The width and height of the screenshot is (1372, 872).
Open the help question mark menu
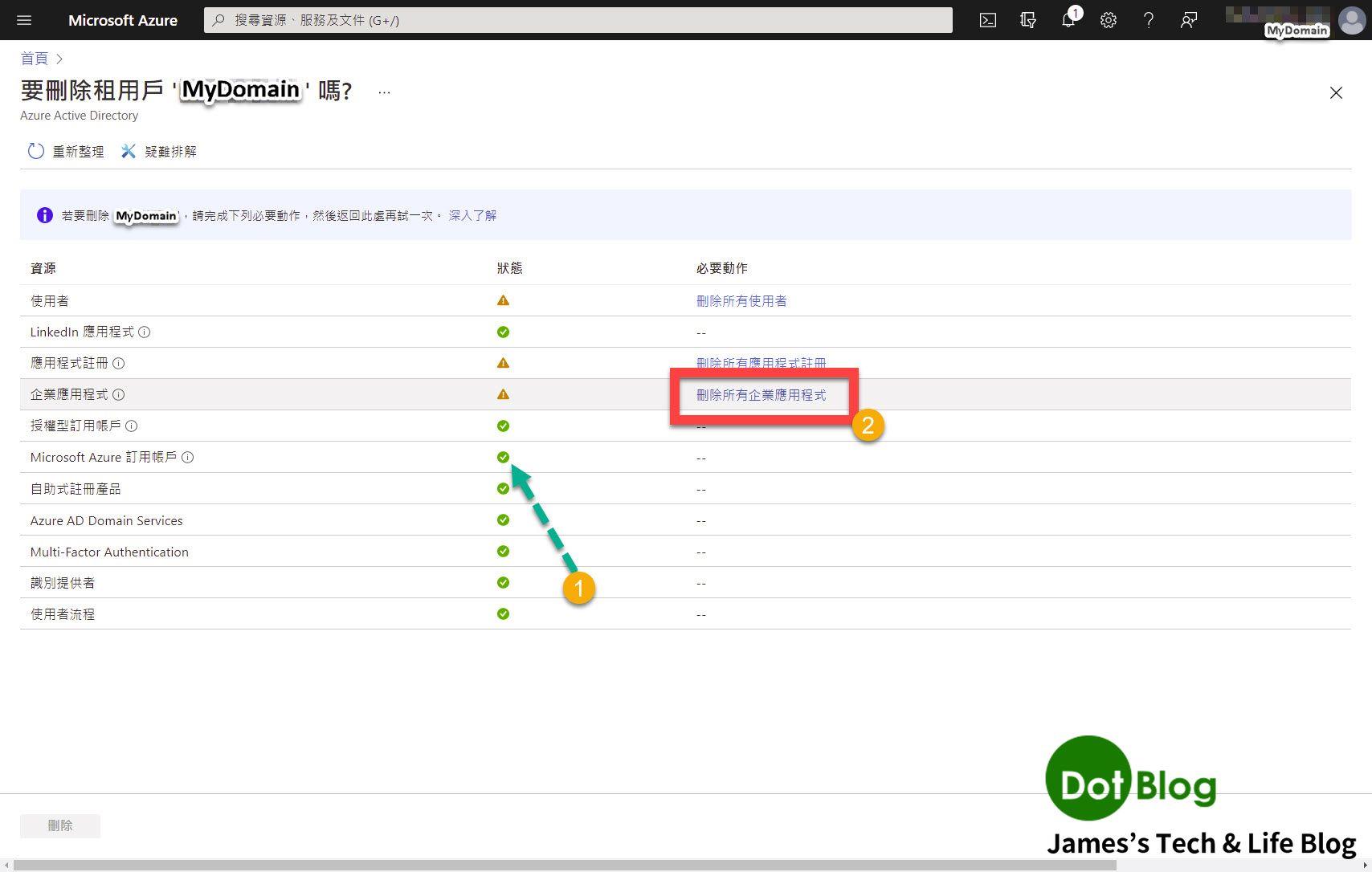(x=1149, y=20)
